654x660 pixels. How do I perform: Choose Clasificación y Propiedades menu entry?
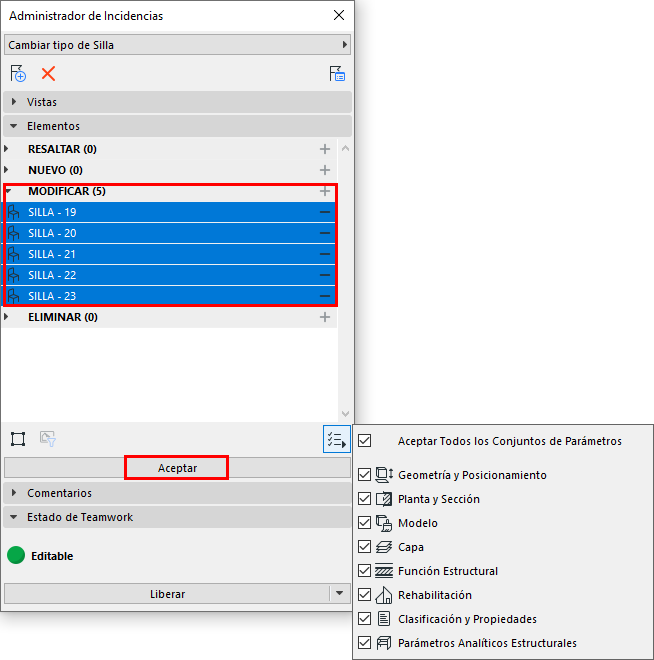pos(503,619)
